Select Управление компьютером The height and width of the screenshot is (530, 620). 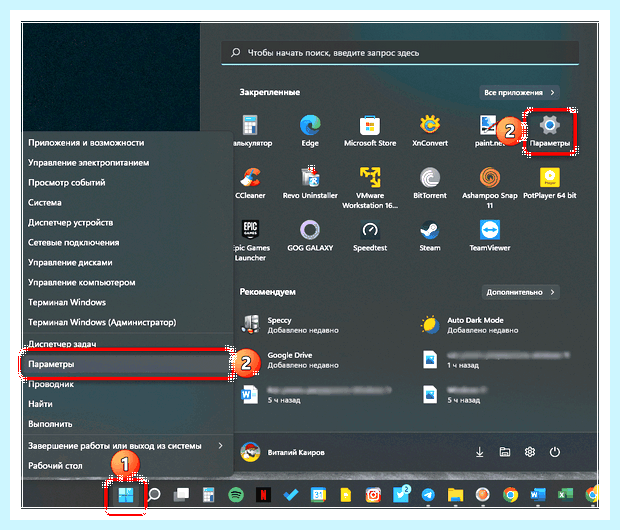(x=127, y=282)
